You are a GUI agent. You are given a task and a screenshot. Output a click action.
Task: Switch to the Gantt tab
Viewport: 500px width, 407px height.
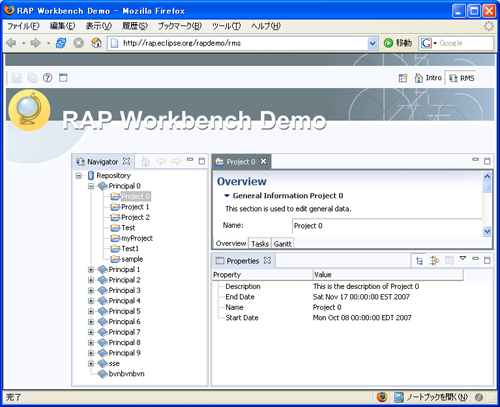point(283,244)
